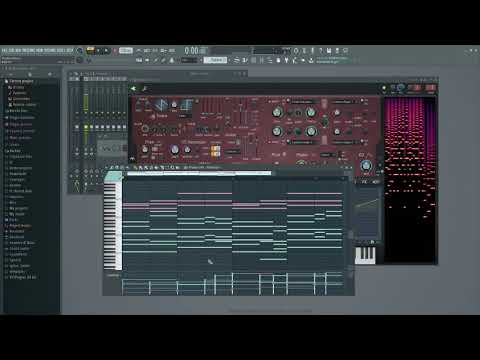Open the plugin wrench settings icon
Viewport: 480px width, 360px height.
coord(144,88)
